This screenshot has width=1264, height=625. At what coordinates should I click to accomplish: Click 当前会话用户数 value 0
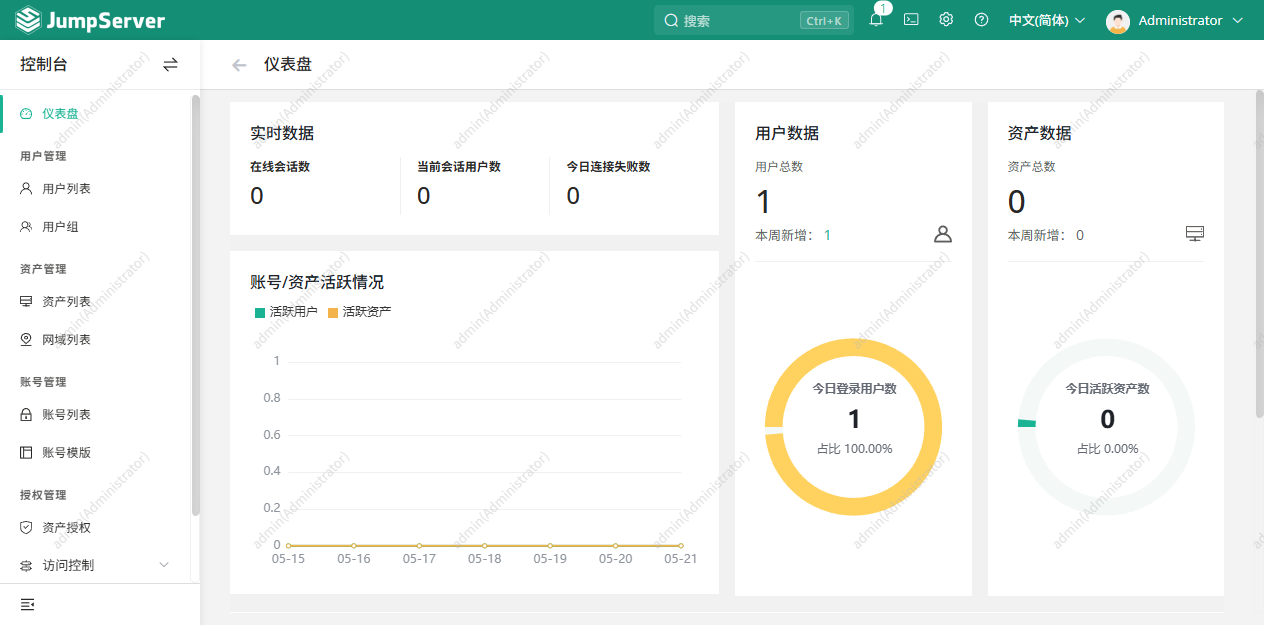click(x=424, y=195)
